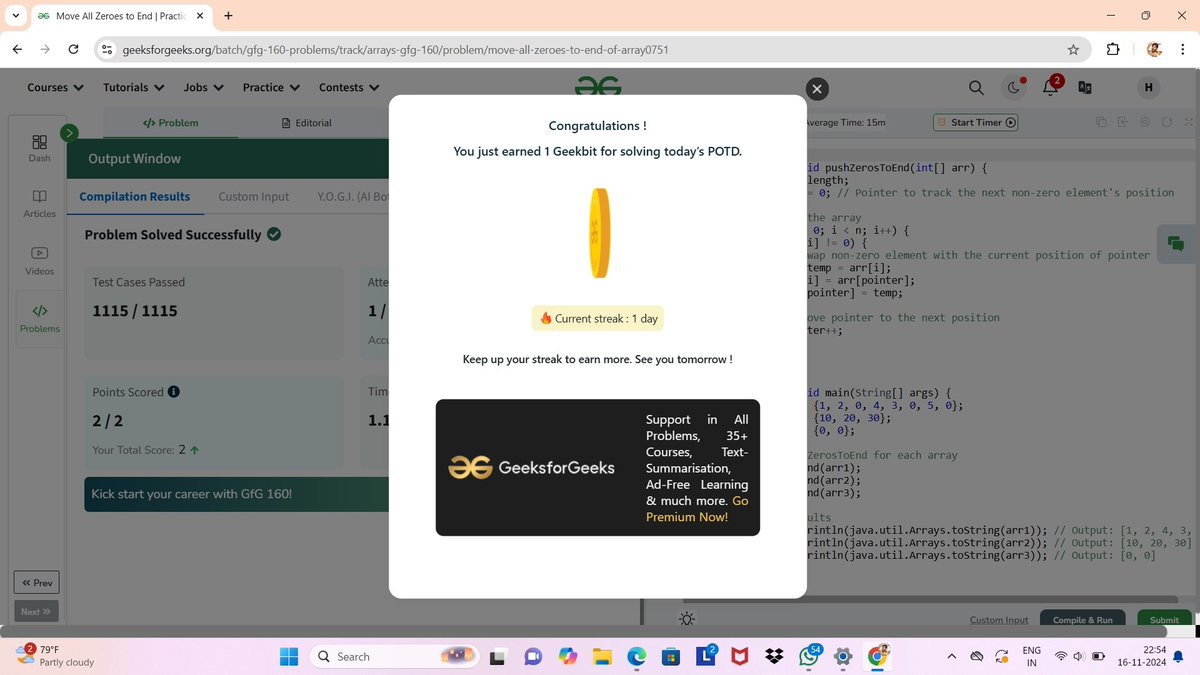Click the copy code icon in editor toolbar
This screenshot has height=675, width=1200.
1101,122
